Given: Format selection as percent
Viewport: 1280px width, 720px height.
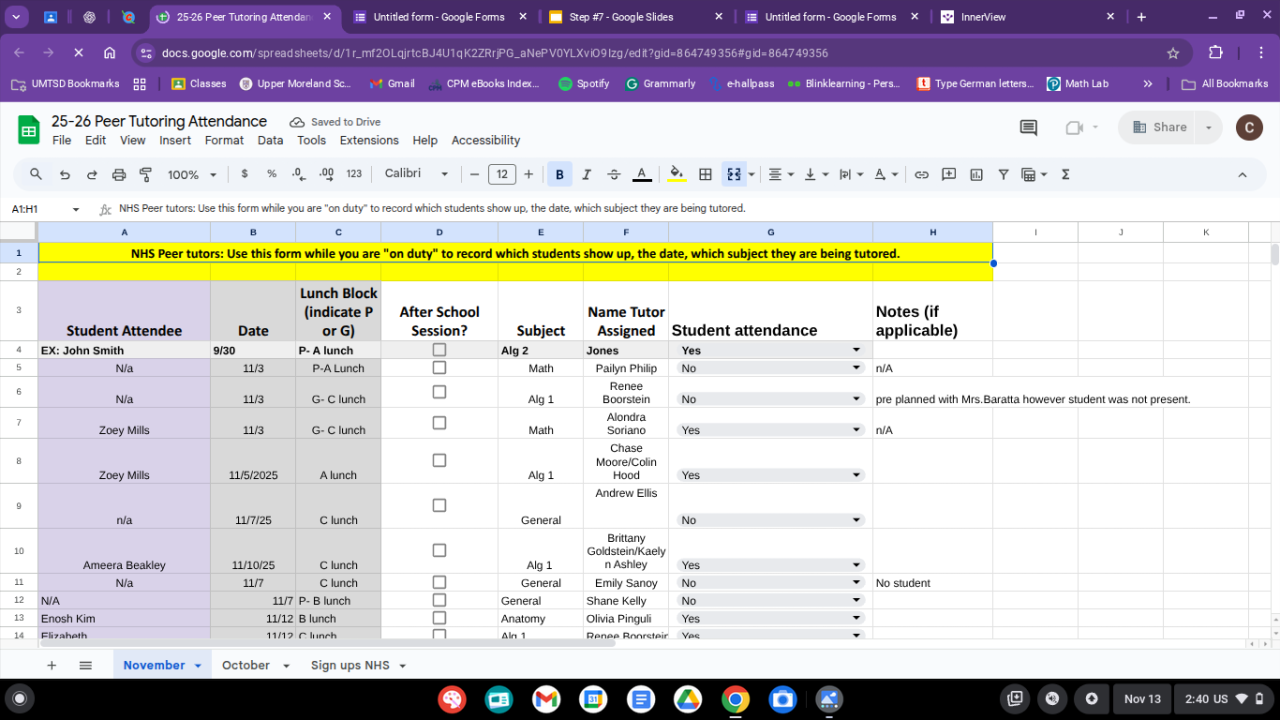Looking at the screenshot, I should pyautogui.click(x=271, y=174).
